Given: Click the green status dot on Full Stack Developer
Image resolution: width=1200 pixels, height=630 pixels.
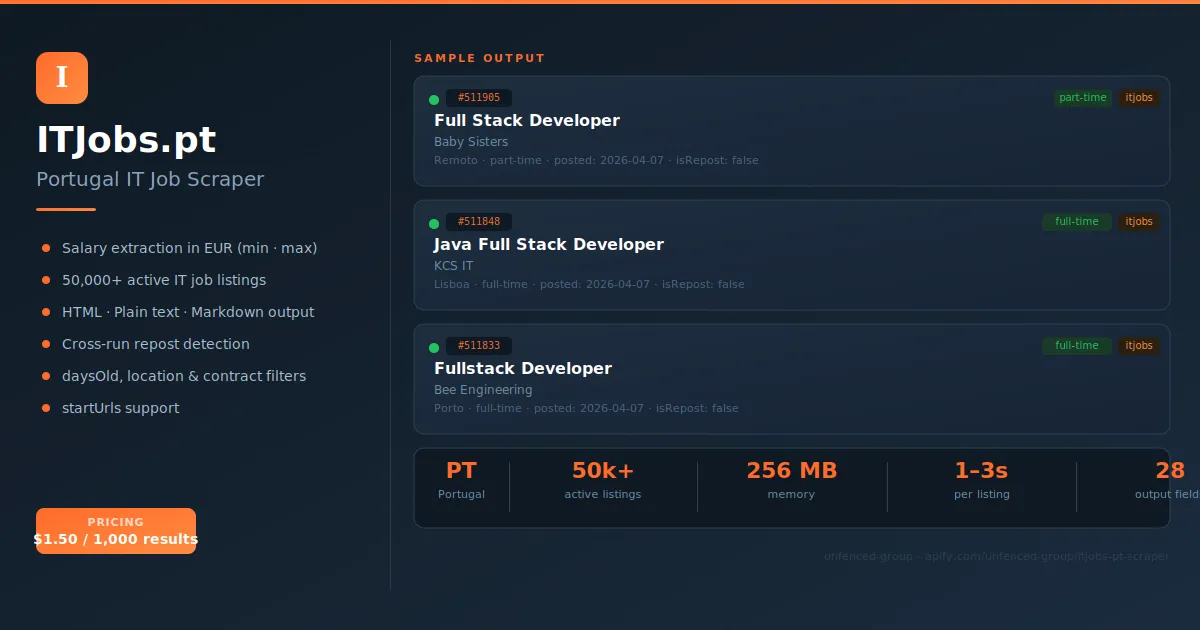Looking at the screenshot, I should 433,98.
